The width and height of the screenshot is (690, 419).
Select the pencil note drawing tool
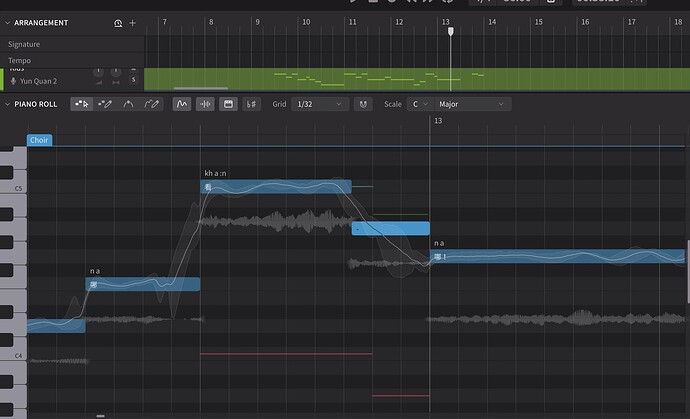105,104
